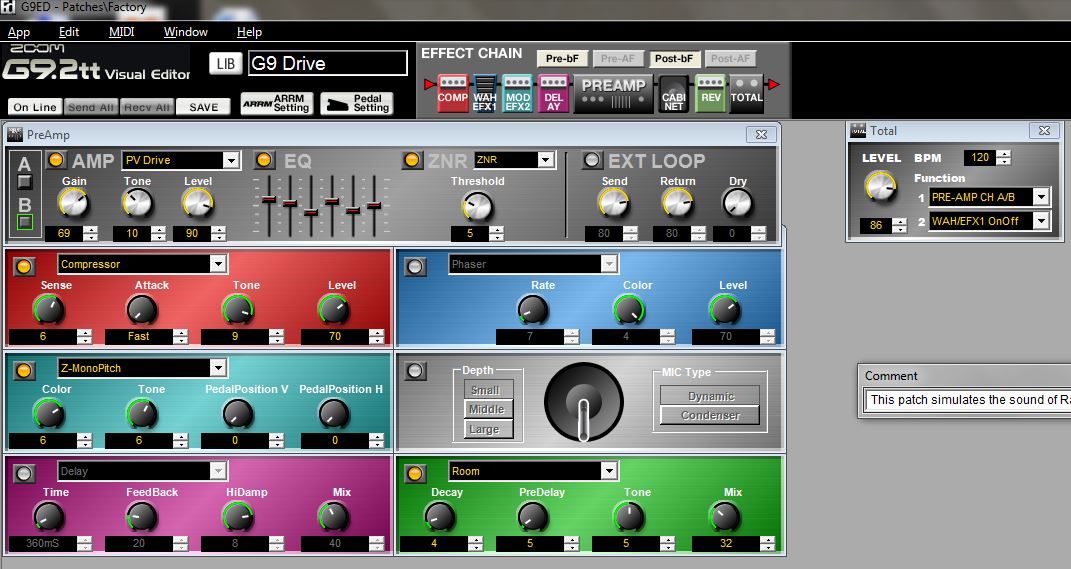Toggle the Compressor effect on/off
The image size is (1071, 569).
coord(24,266)
